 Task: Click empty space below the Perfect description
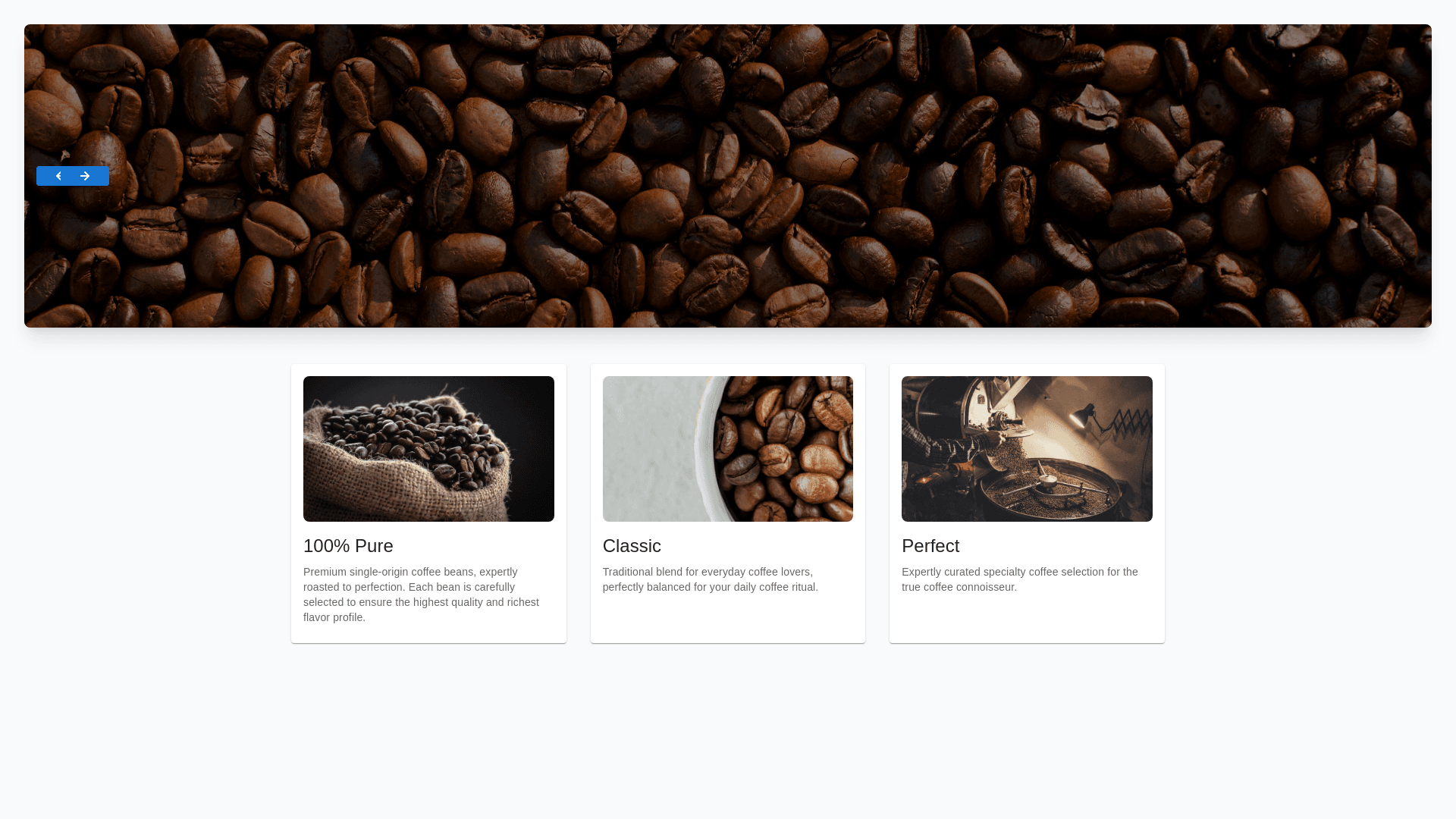click(1027, 618)
